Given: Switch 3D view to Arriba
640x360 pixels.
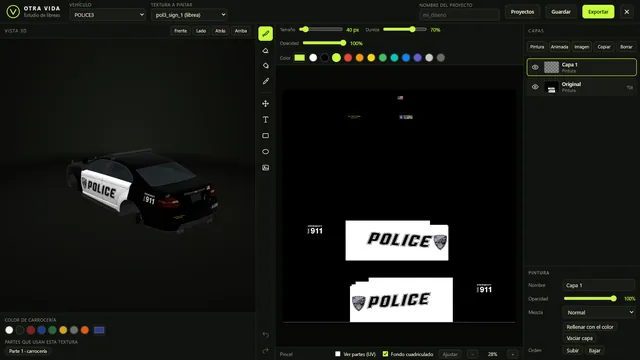Looking at the screenshot, I should pos(241,31).
